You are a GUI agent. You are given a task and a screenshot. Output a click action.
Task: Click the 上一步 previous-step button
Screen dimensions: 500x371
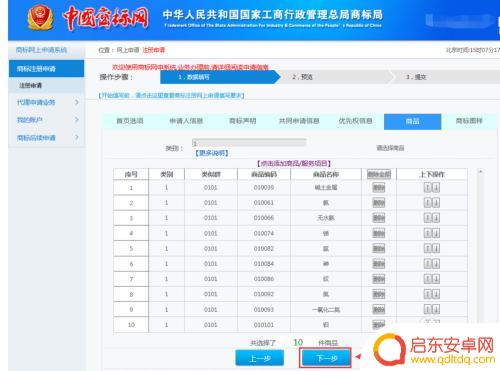[260, 358]
